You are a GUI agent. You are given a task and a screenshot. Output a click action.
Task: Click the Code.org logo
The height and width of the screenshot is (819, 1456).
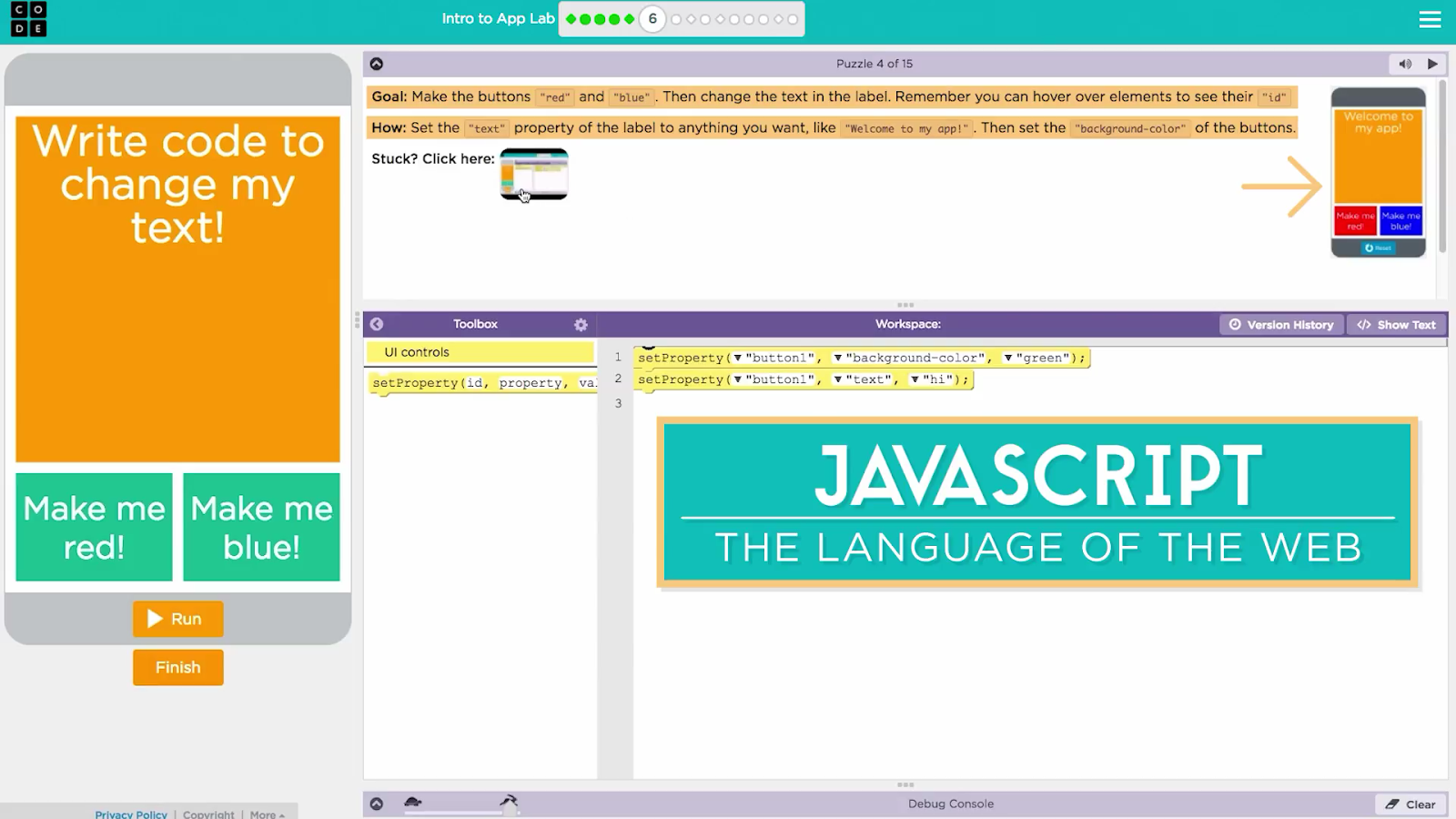point(28,19)
